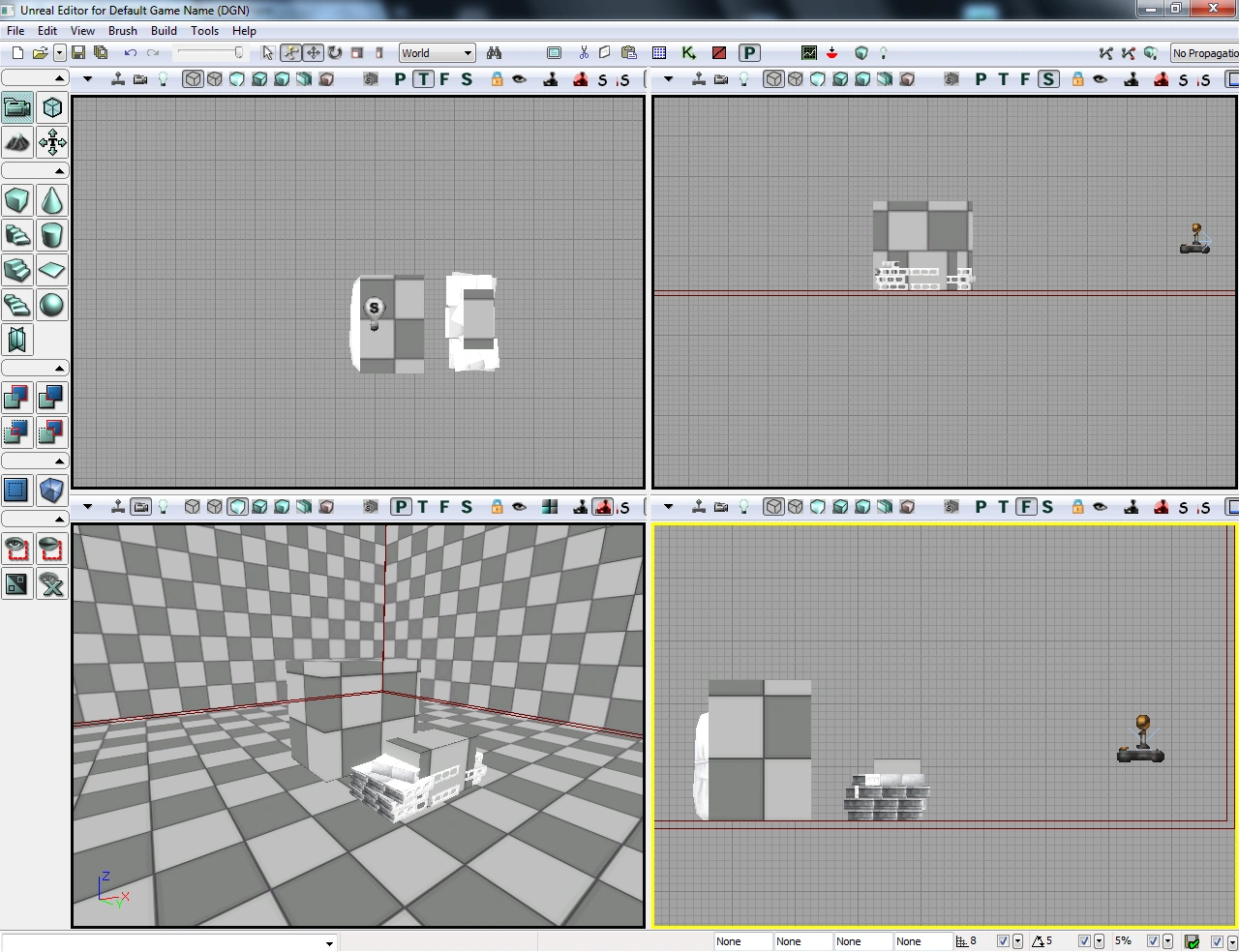Add a volume from the toolbox
The width and height of the screenshot is (1239, 952).
[52, 491]
